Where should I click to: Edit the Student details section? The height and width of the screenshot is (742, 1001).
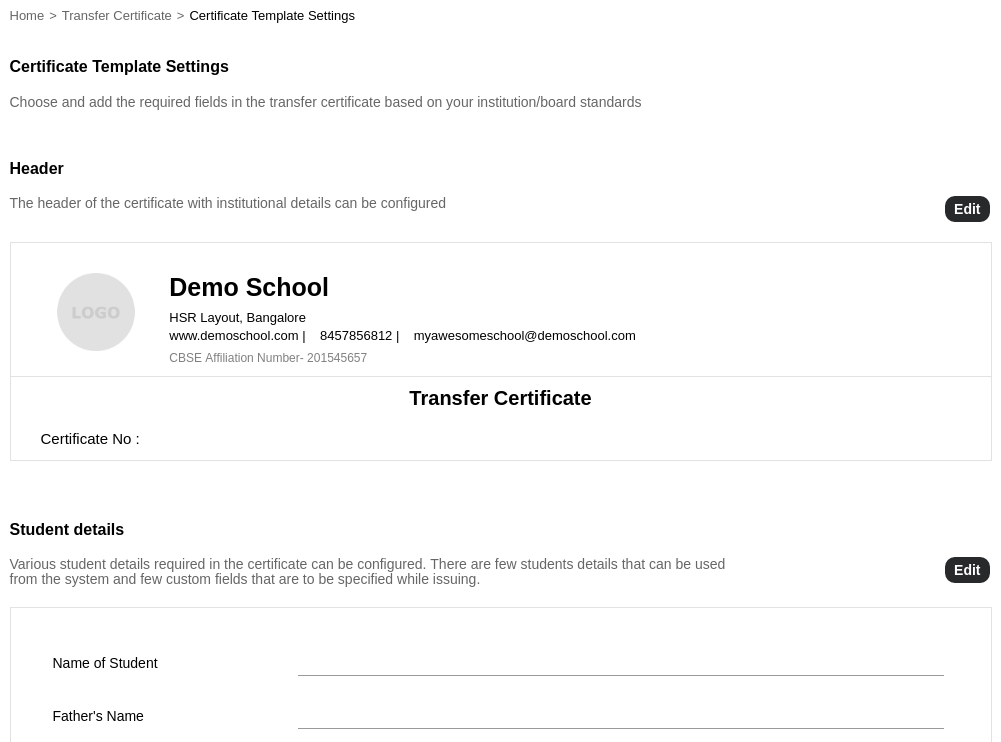(x=966, y=570)
